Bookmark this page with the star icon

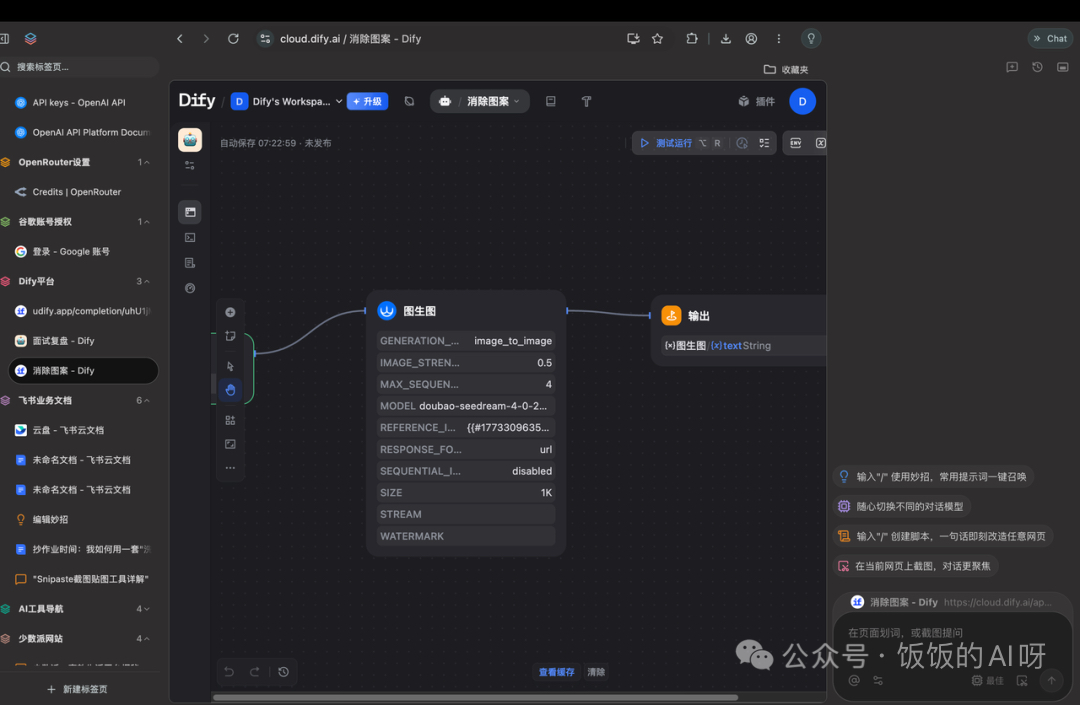click(x=657, y=39)
